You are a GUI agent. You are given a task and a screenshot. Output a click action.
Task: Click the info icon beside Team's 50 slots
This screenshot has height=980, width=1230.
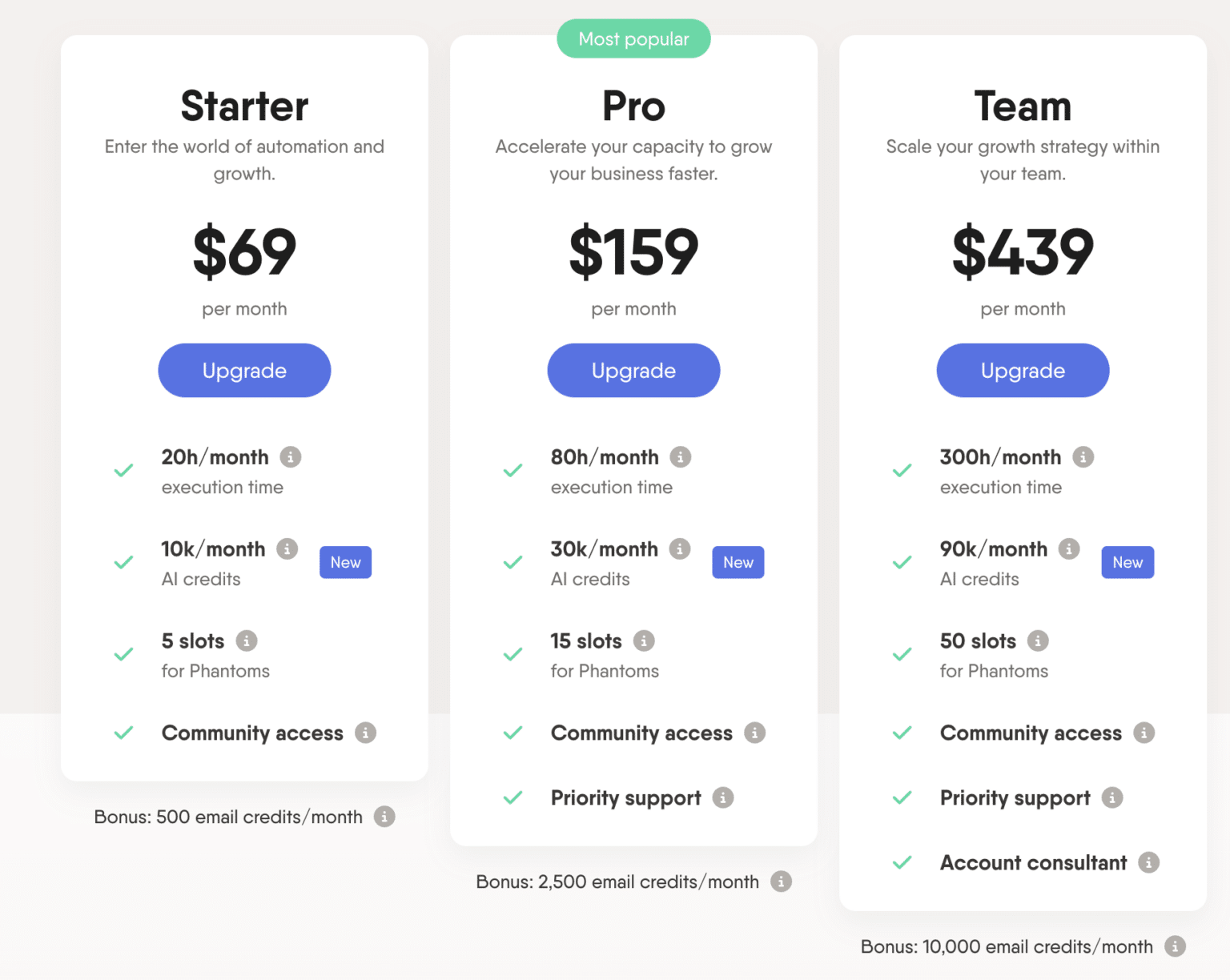1039,641
